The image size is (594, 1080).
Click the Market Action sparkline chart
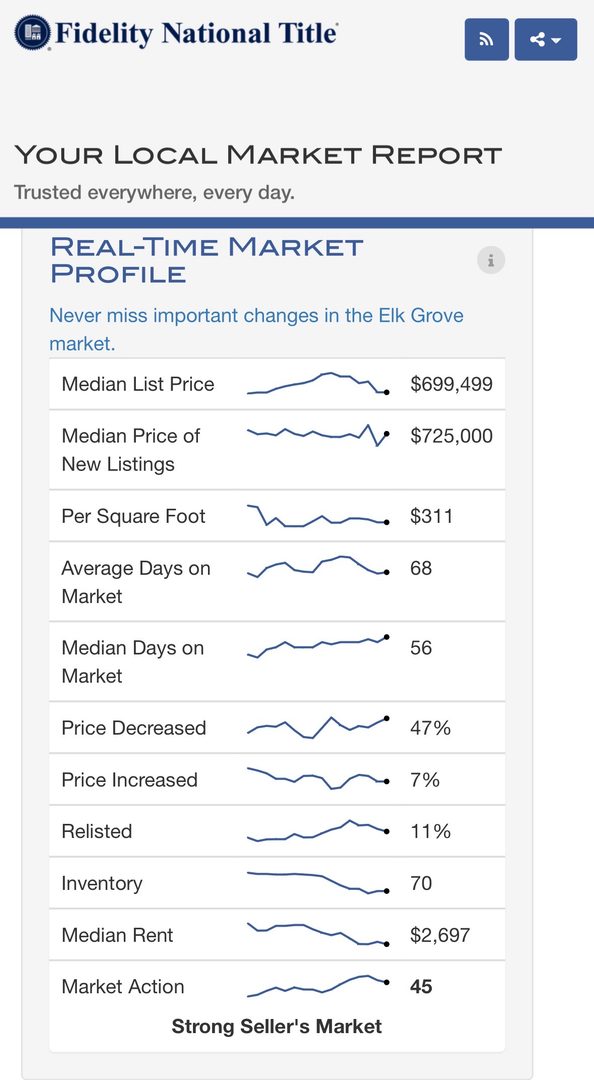point(318,986)
